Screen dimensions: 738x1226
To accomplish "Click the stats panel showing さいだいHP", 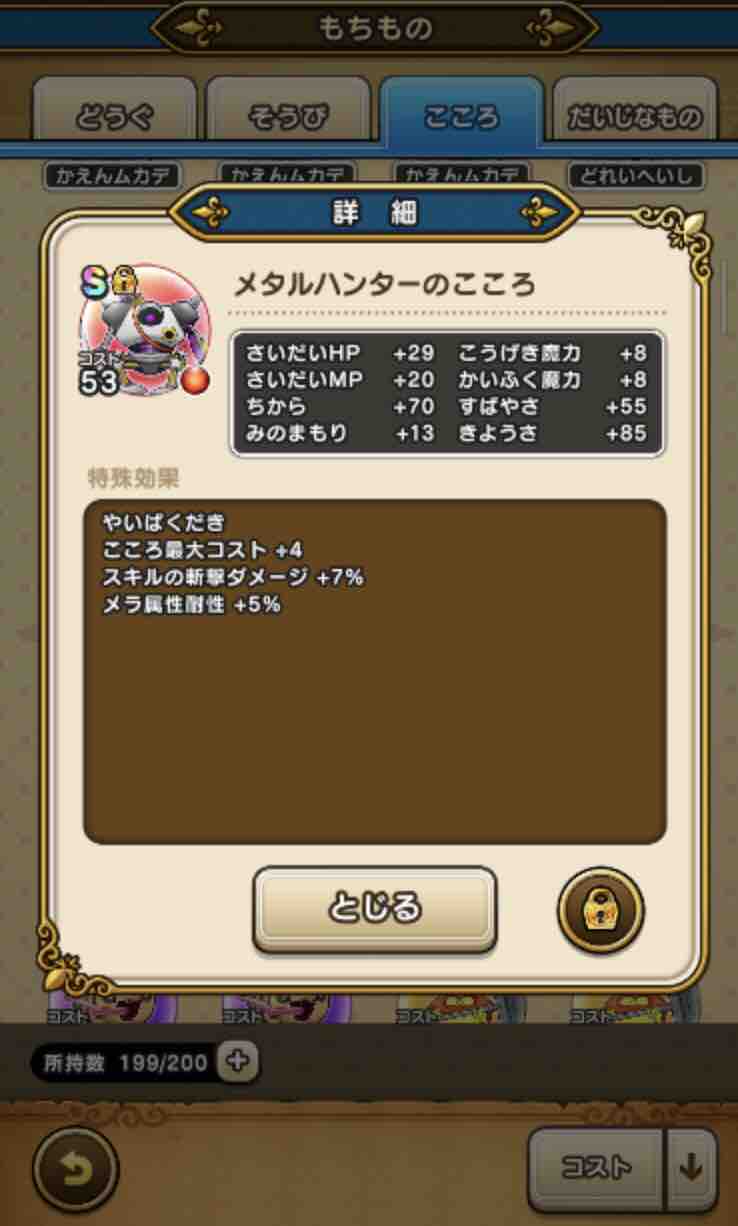I will (x=447, y=394).
